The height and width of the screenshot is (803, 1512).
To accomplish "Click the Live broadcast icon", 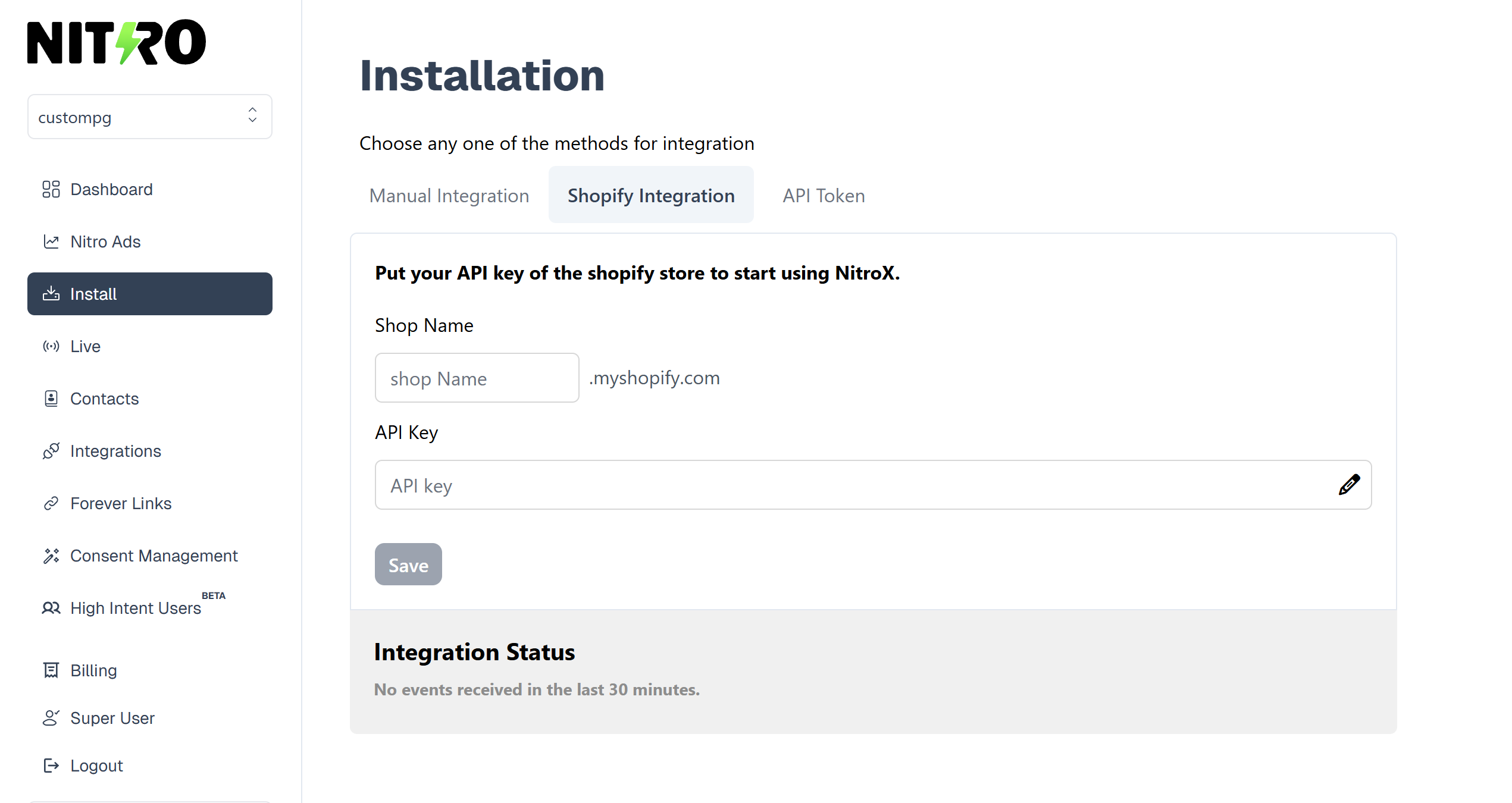I will tap(51, 346).
